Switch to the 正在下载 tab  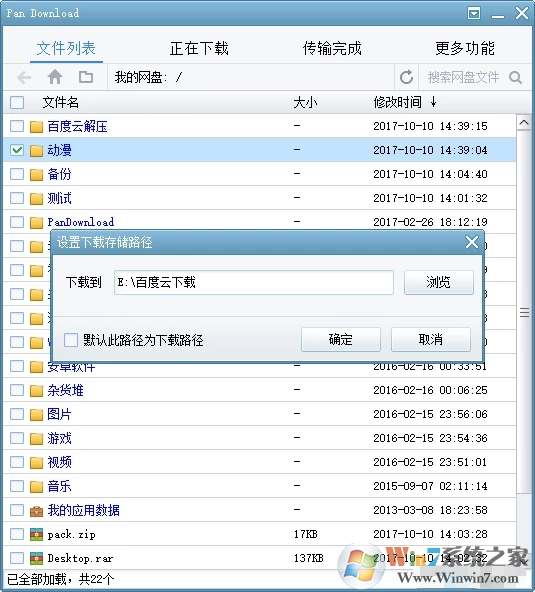point(199,48)
